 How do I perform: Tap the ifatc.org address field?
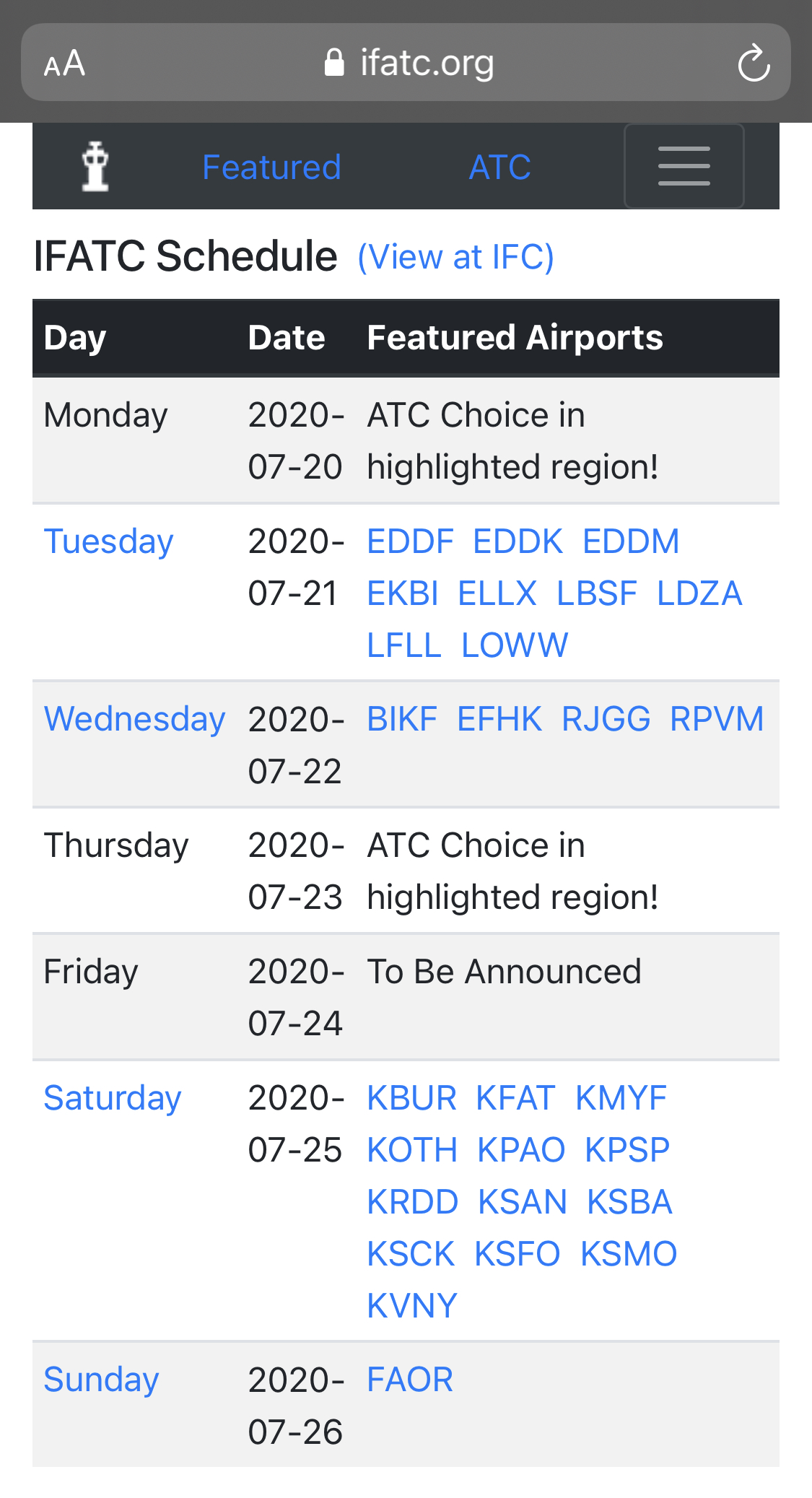coord(426,63)
